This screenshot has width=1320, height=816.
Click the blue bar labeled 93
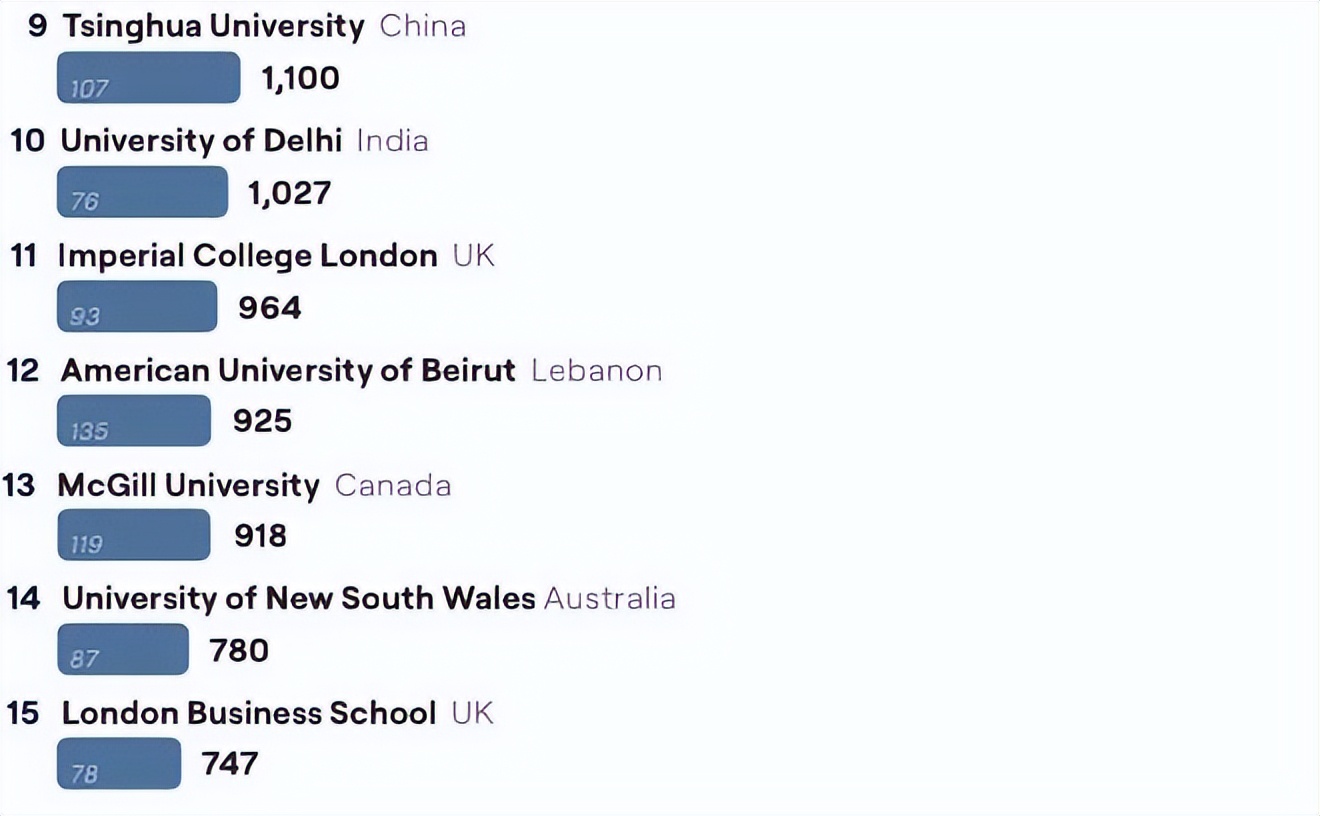click(x=136, y=306)
